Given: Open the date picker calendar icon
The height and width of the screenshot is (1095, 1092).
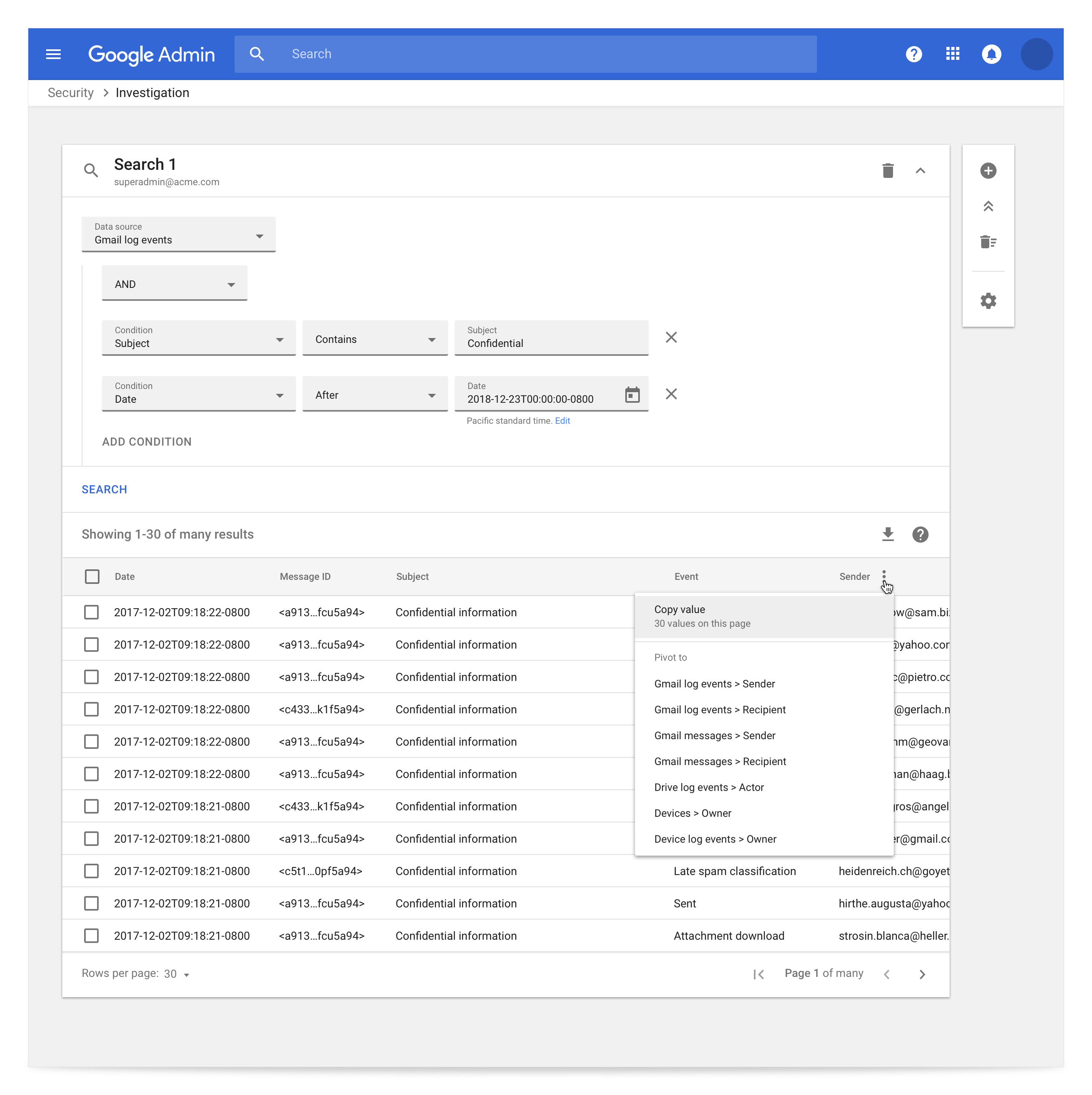Looking at the screenshot, I should tap(632, 395).
